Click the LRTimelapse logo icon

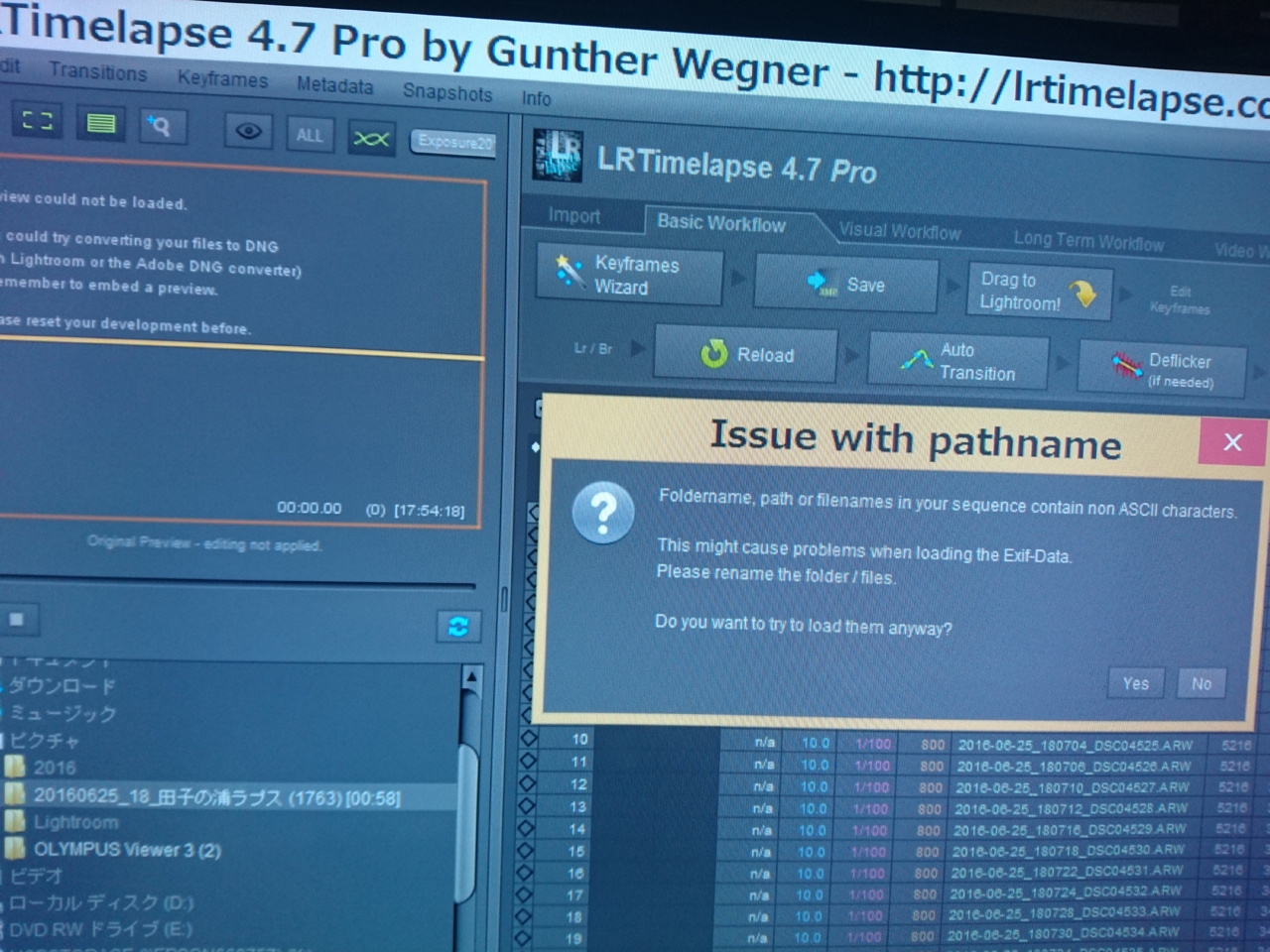tap(559, 157)
